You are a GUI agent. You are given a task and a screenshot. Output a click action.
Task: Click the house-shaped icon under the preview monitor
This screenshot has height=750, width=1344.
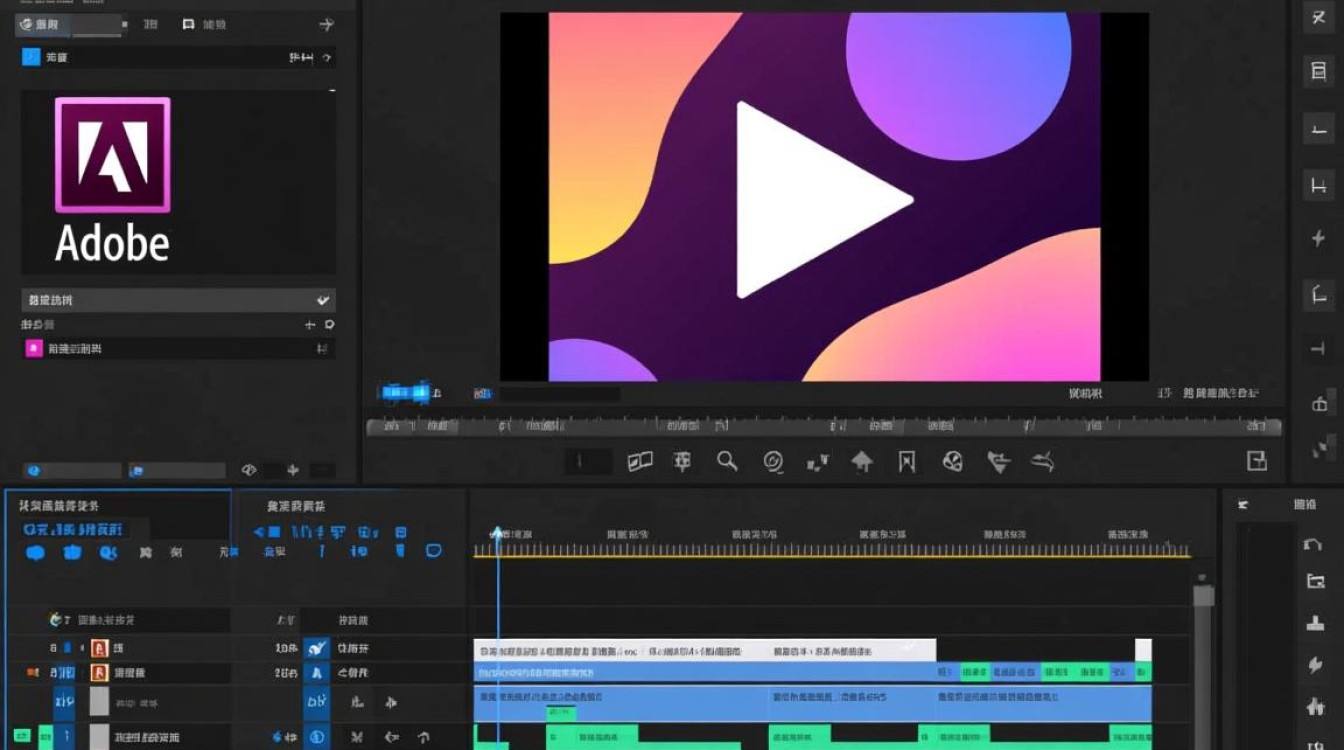(862, 461)
